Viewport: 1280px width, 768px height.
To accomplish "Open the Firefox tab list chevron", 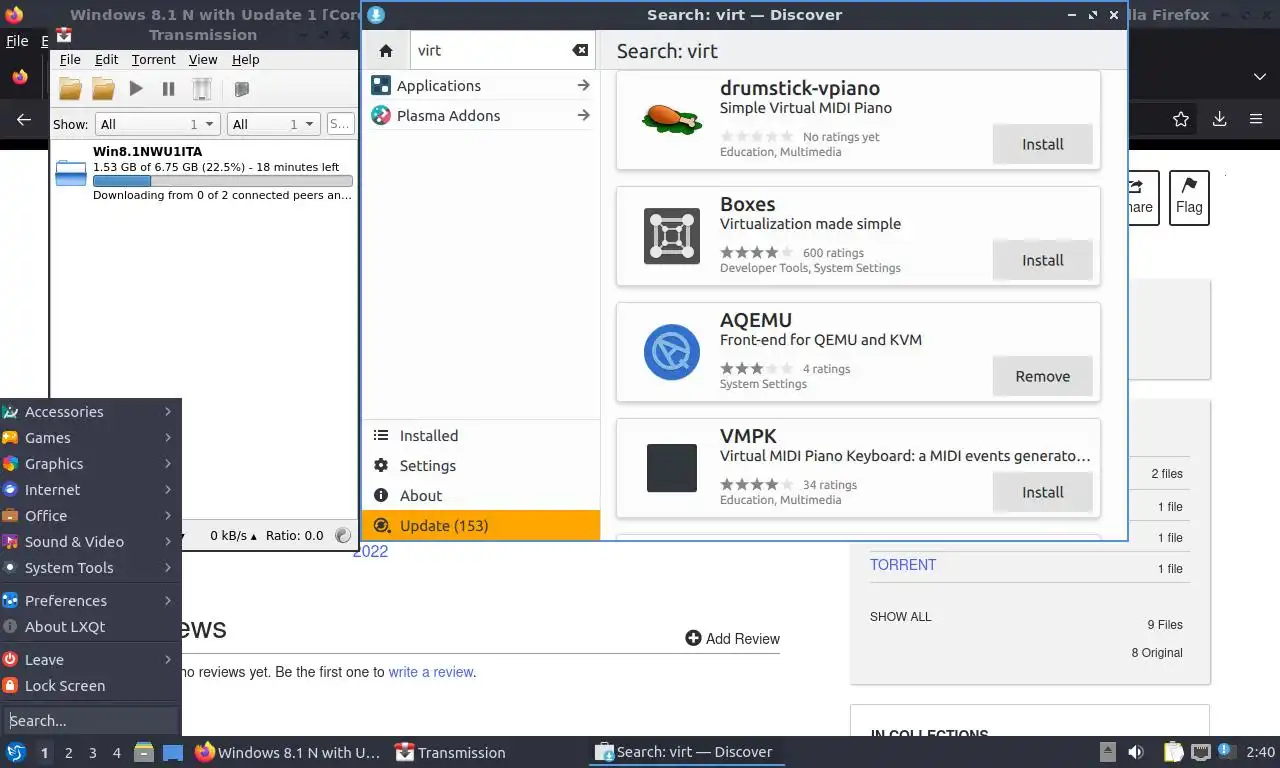I will click(1260, 77).
